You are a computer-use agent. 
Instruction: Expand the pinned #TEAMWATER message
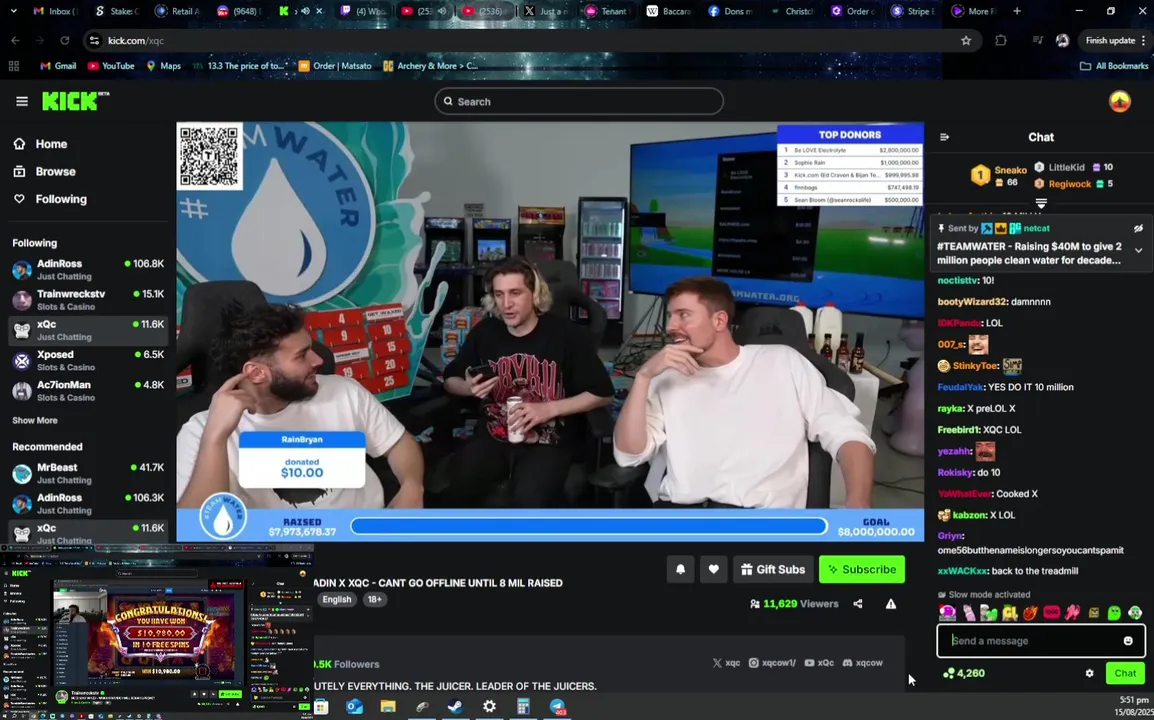[1138, 250]
